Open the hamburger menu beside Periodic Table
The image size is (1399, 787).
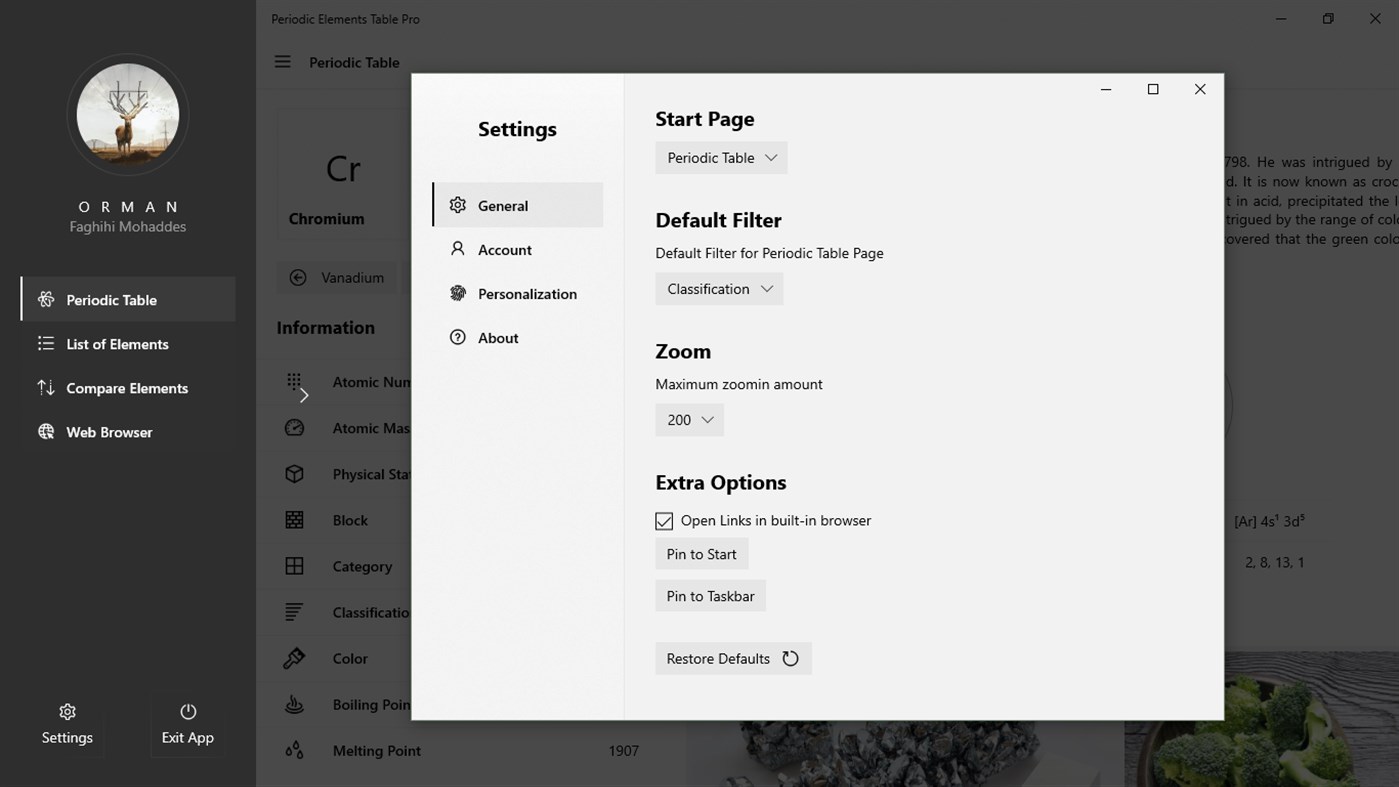(283, 62)
